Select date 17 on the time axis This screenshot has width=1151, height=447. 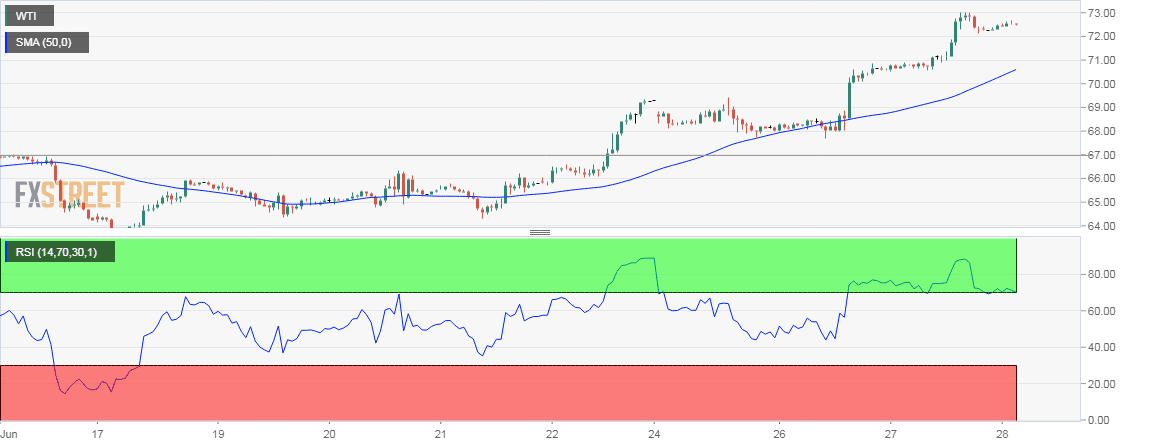[x=96, y=435]
